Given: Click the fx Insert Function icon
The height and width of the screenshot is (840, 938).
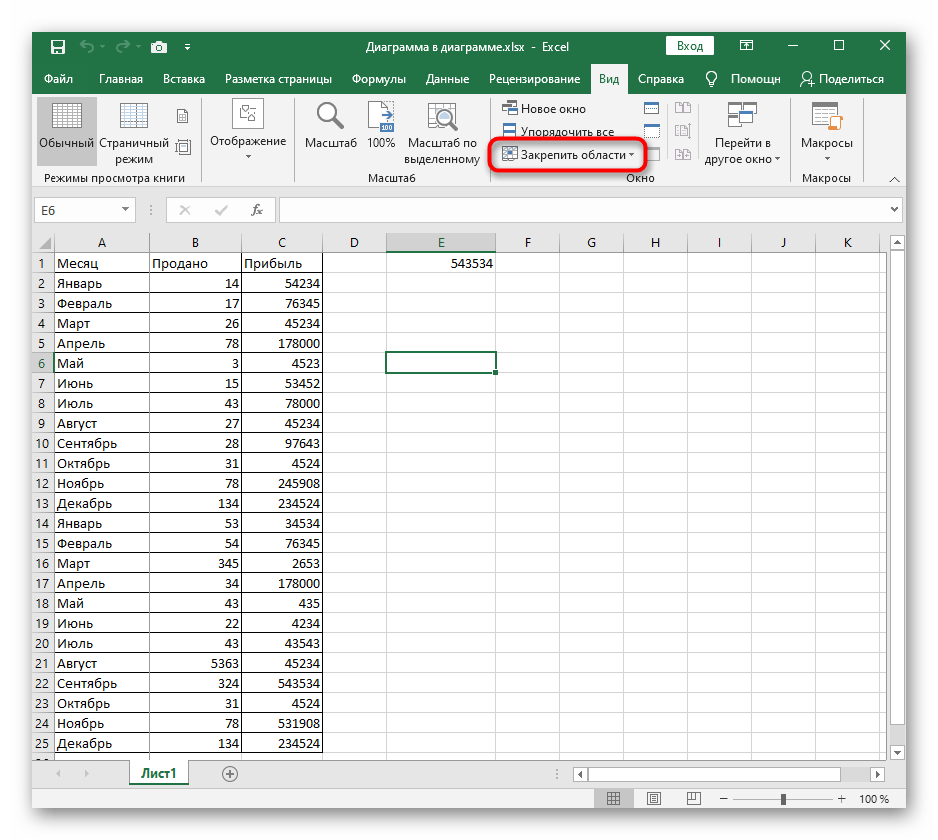Looking at the screenshot, I should (x=257, y=210).
